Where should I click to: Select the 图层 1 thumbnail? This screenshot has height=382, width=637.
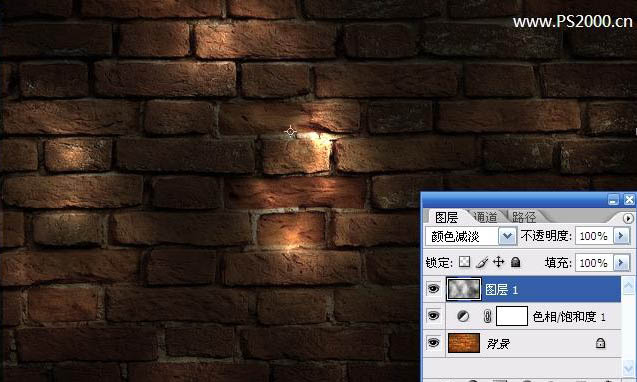pyautogui.click(x=464, y=289)
